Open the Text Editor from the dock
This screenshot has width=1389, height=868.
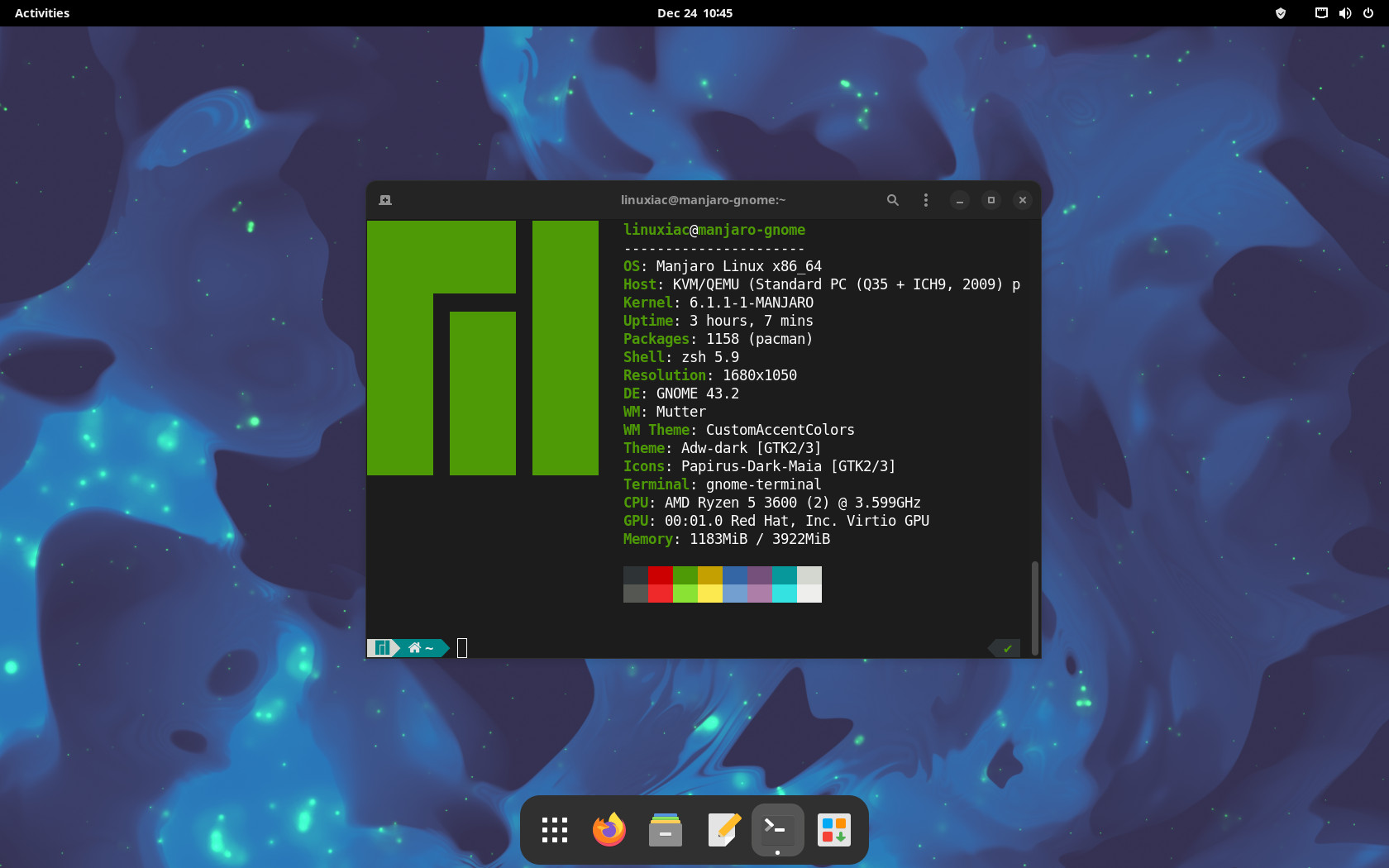723,830
